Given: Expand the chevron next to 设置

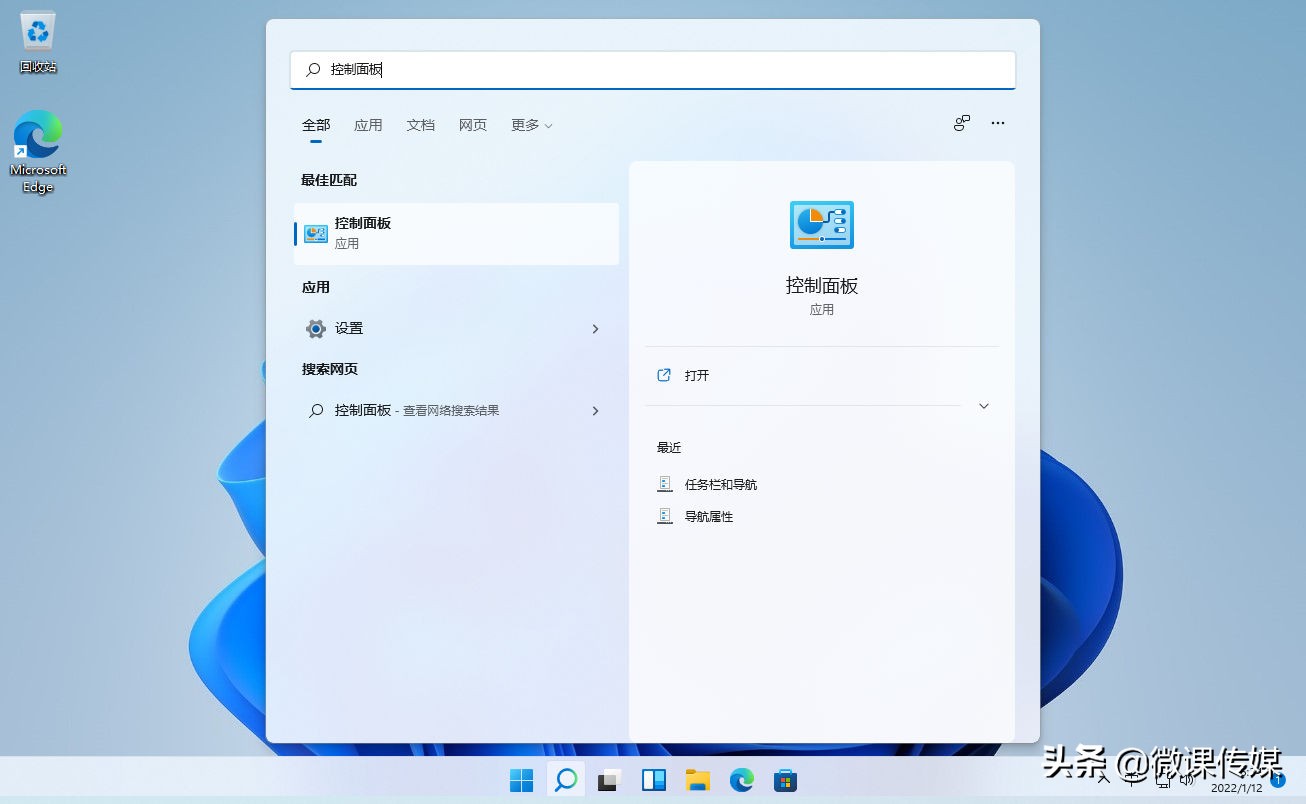Looking at the screenshot, I should 595,328.
